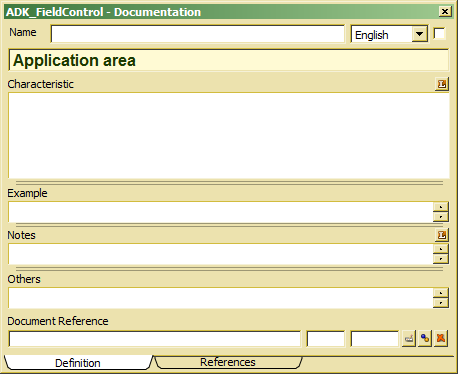Click into the Name input field
The image size is (458, 374).
point(198,34)
